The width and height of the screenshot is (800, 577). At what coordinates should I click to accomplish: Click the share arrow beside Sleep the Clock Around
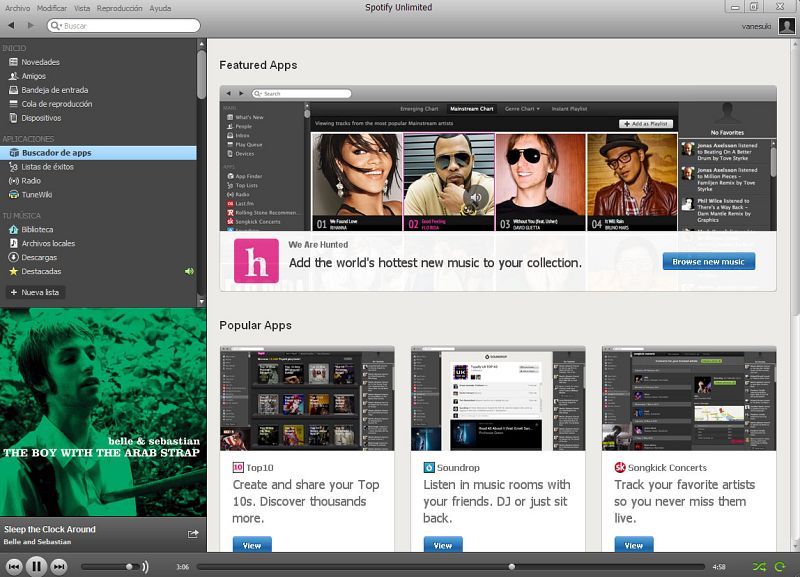tap(193, 534)
